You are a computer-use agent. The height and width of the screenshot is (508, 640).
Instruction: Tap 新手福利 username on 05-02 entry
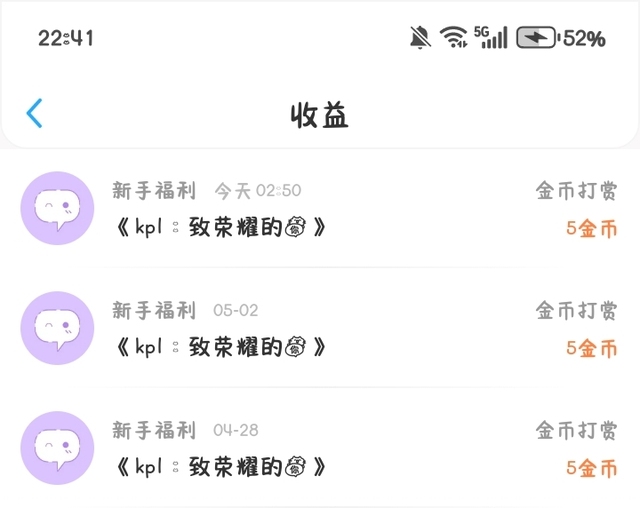click(154, 310)
